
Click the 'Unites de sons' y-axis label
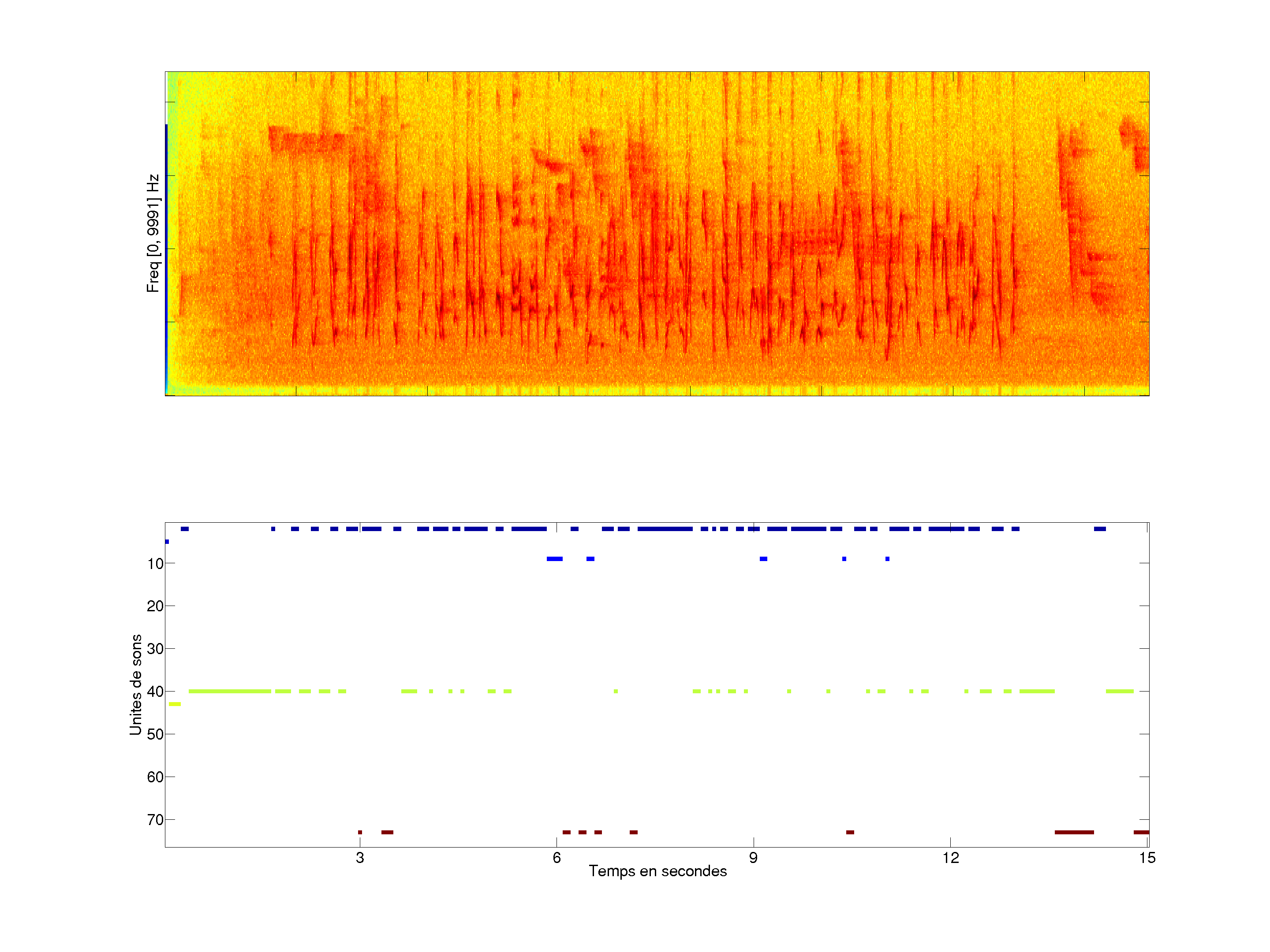tap(136, 684)
